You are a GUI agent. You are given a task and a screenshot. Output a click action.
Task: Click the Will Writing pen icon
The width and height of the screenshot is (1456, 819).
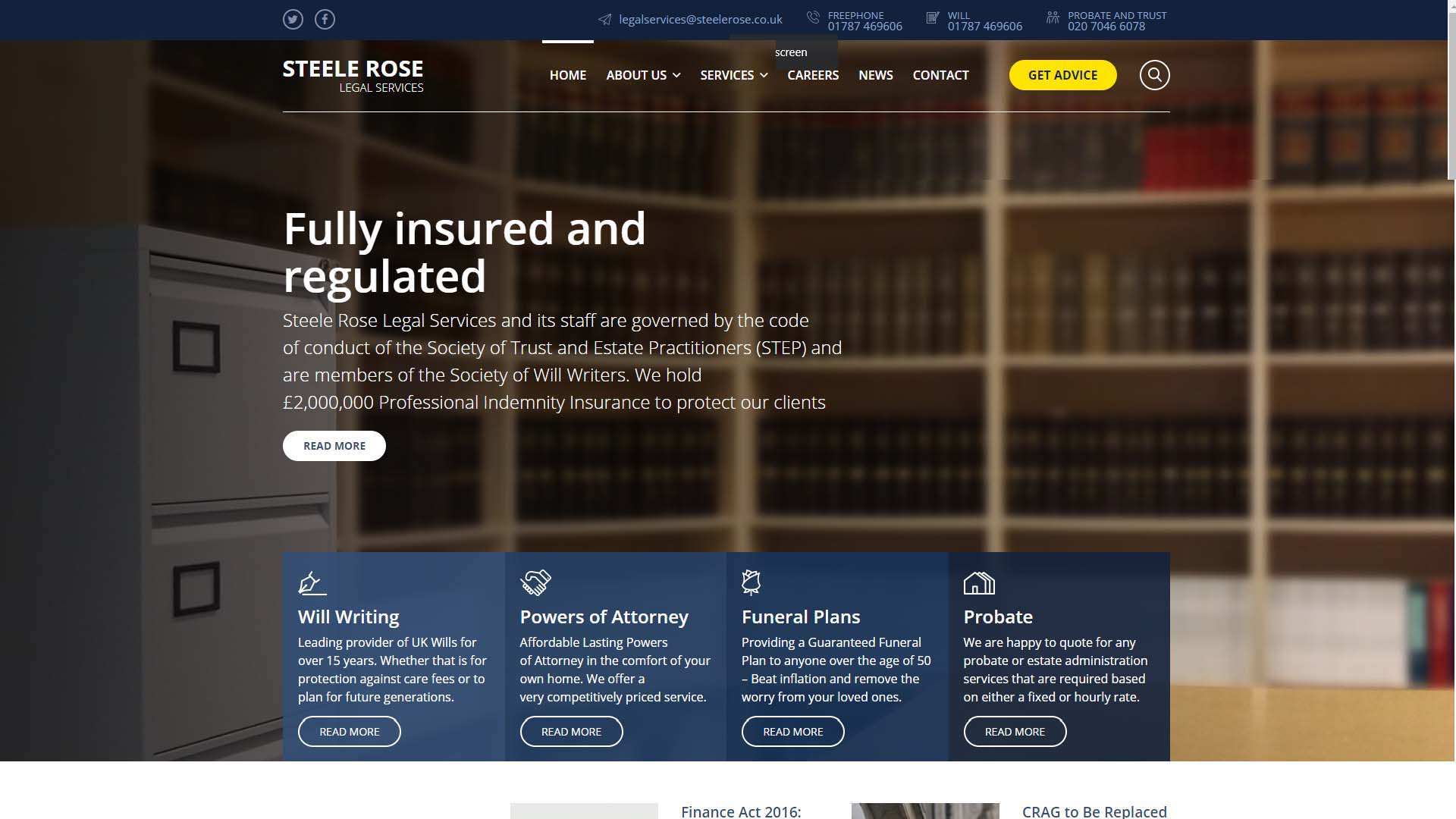(x=312, y=582)
